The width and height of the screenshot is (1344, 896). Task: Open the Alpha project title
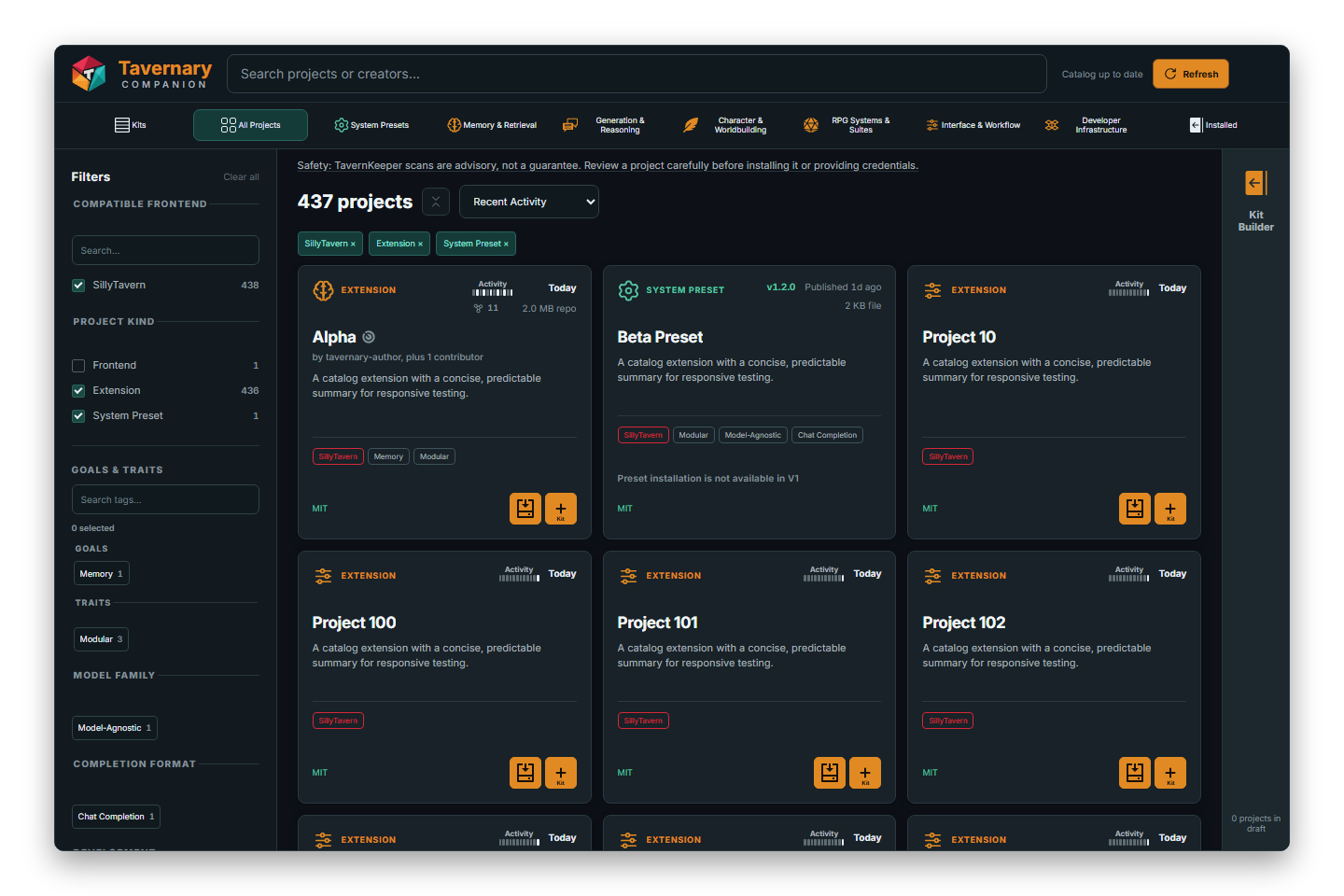point(334,337)
